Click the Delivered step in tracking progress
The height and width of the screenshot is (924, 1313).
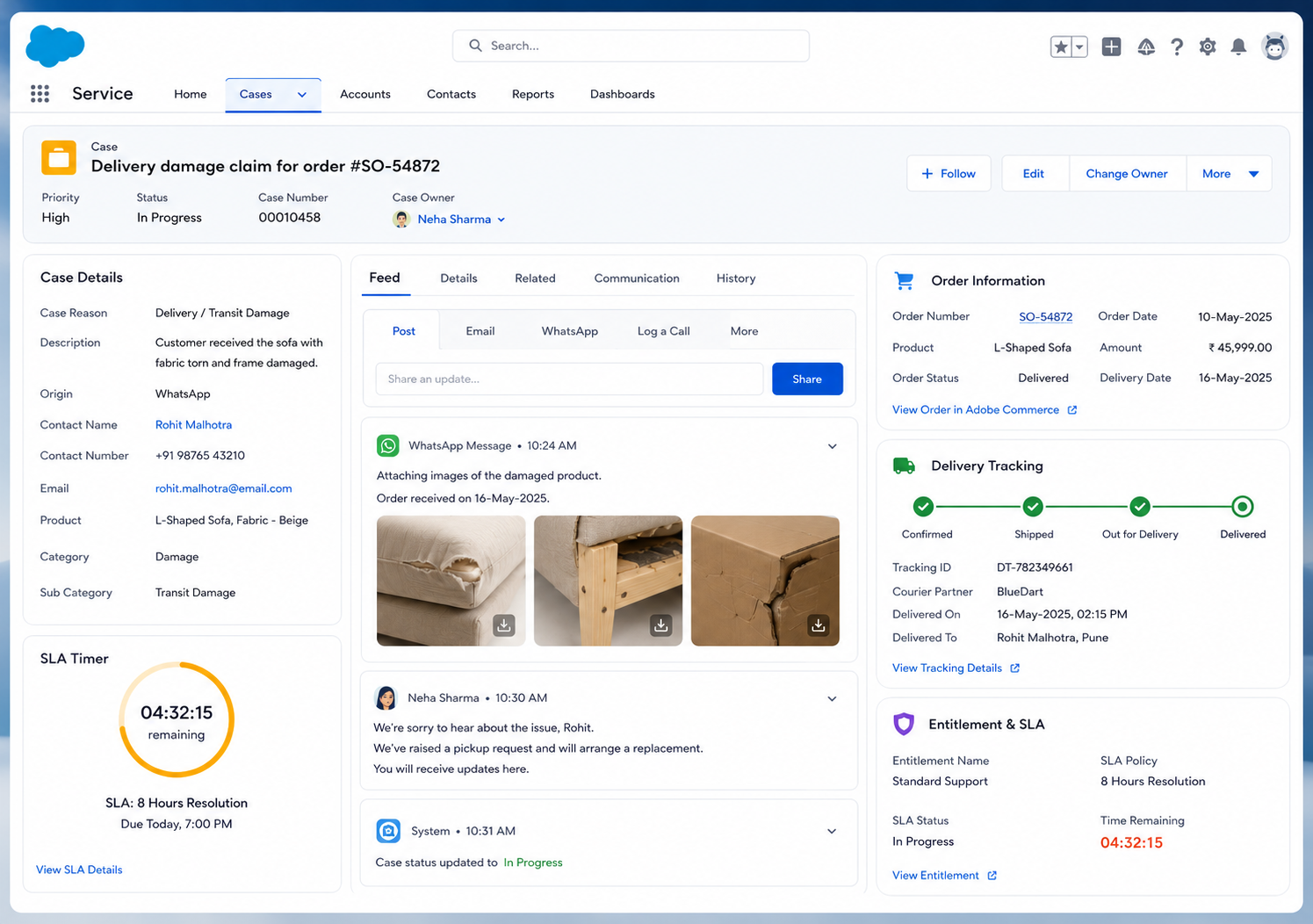1242,507
